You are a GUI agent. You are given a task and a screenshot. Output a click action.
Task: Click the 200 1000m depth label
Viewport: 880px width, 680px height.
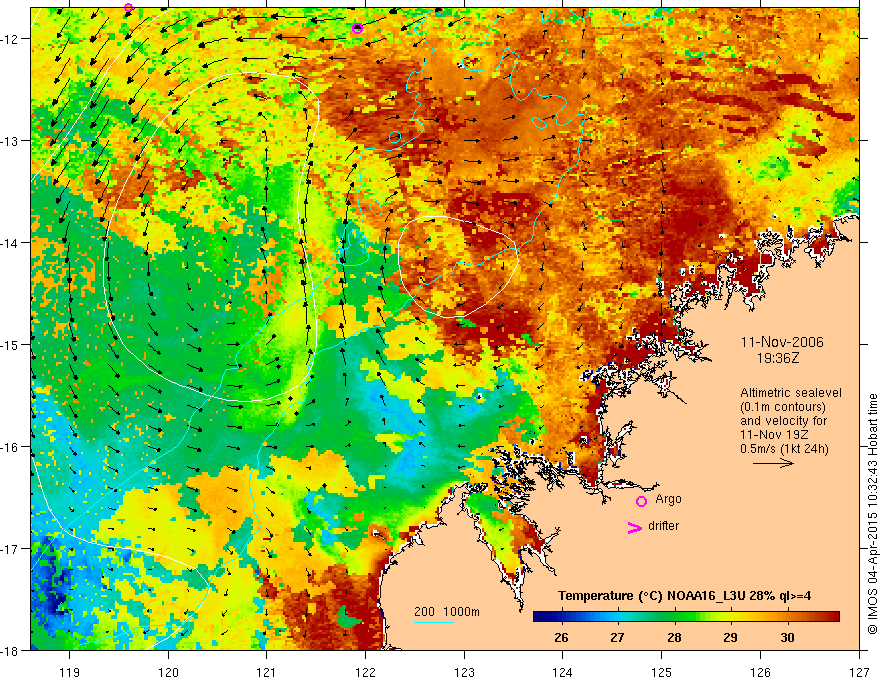tap(448, 611)
